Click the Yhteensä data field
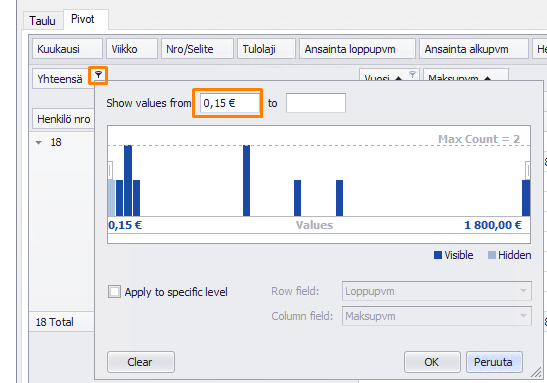 [60, 79]
